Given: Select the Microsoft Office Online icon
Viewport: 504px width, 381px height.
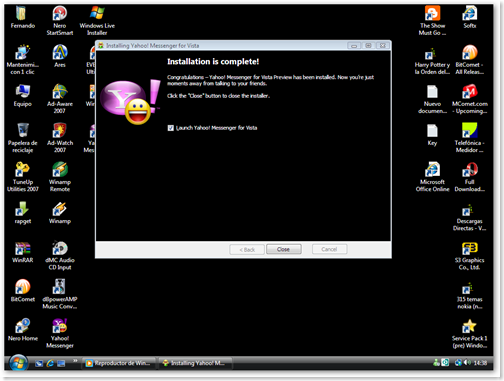Looking at the screenshot, I should pyautogui.click(x=432, y=177).
